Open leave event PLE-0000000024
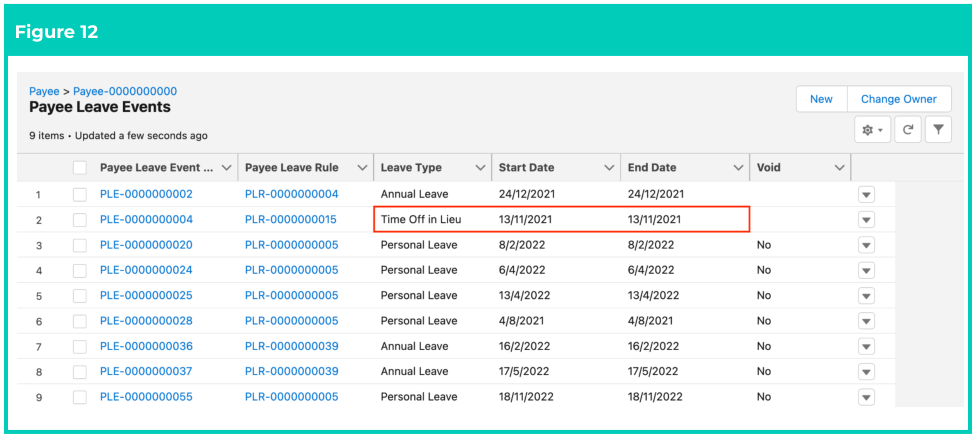The width and height of the screenshot is (976, 436). click(146, 270)
